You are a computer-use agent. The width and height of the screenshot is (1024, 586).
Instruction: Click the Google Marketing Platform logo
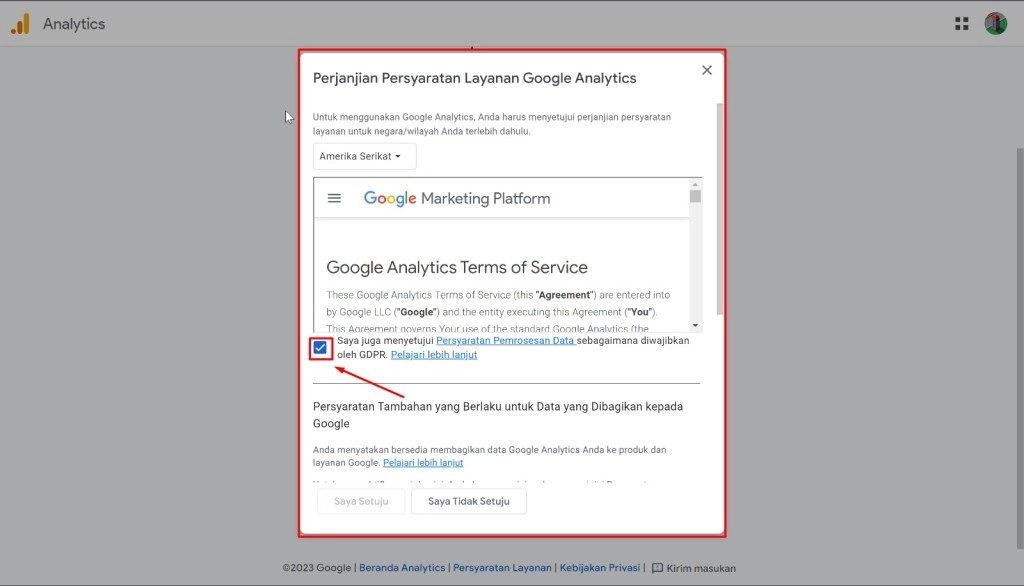(x=457, y=198)
